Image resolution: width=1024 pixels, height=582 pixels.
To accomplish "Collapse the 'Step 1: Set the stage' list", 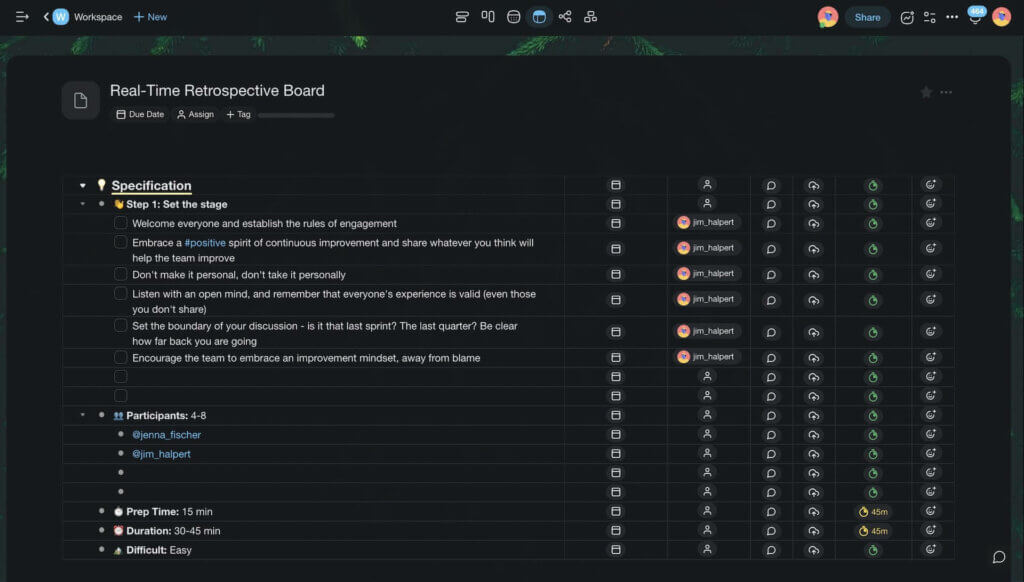I will pos(83,204).
